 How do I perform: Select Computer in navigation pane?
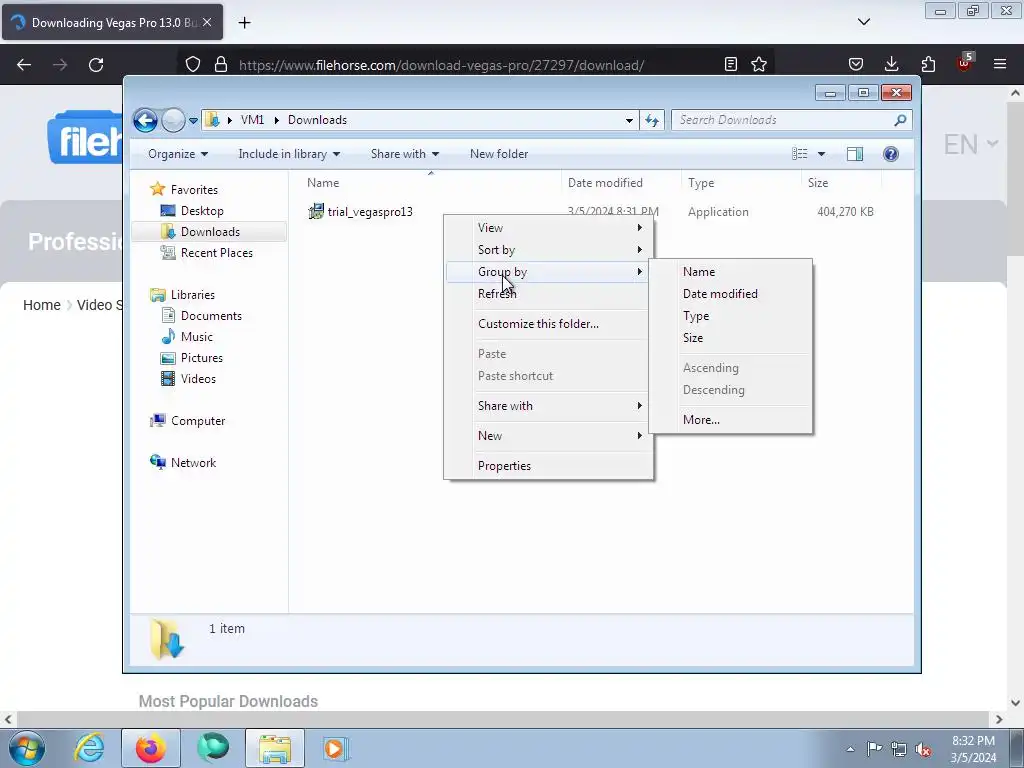198,421
